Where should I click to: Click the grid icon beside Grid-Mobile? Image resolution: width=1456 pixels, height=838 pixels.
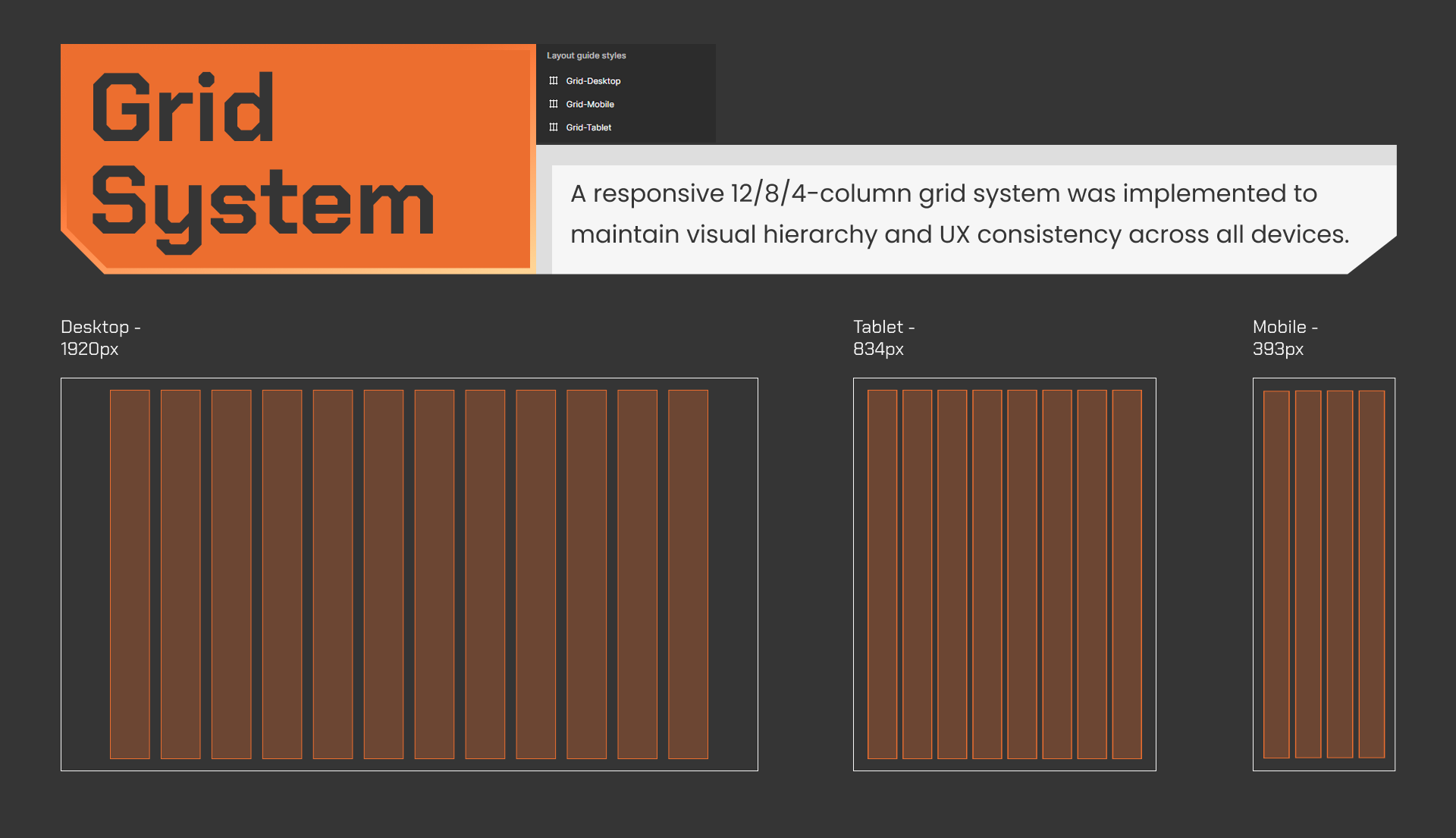click(554, 105)
